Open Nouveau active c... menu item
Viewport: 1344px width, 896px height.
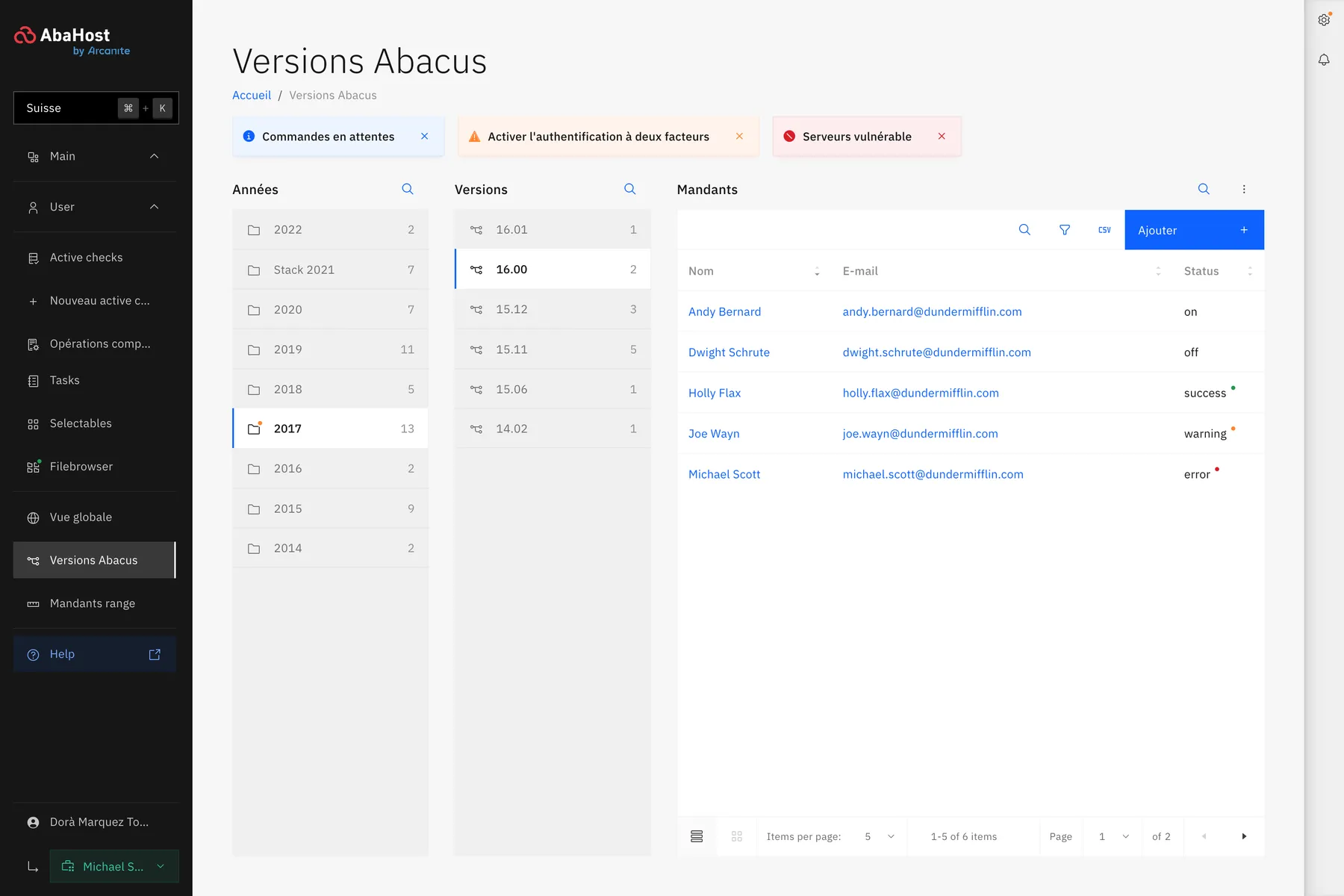coord(95,301)
